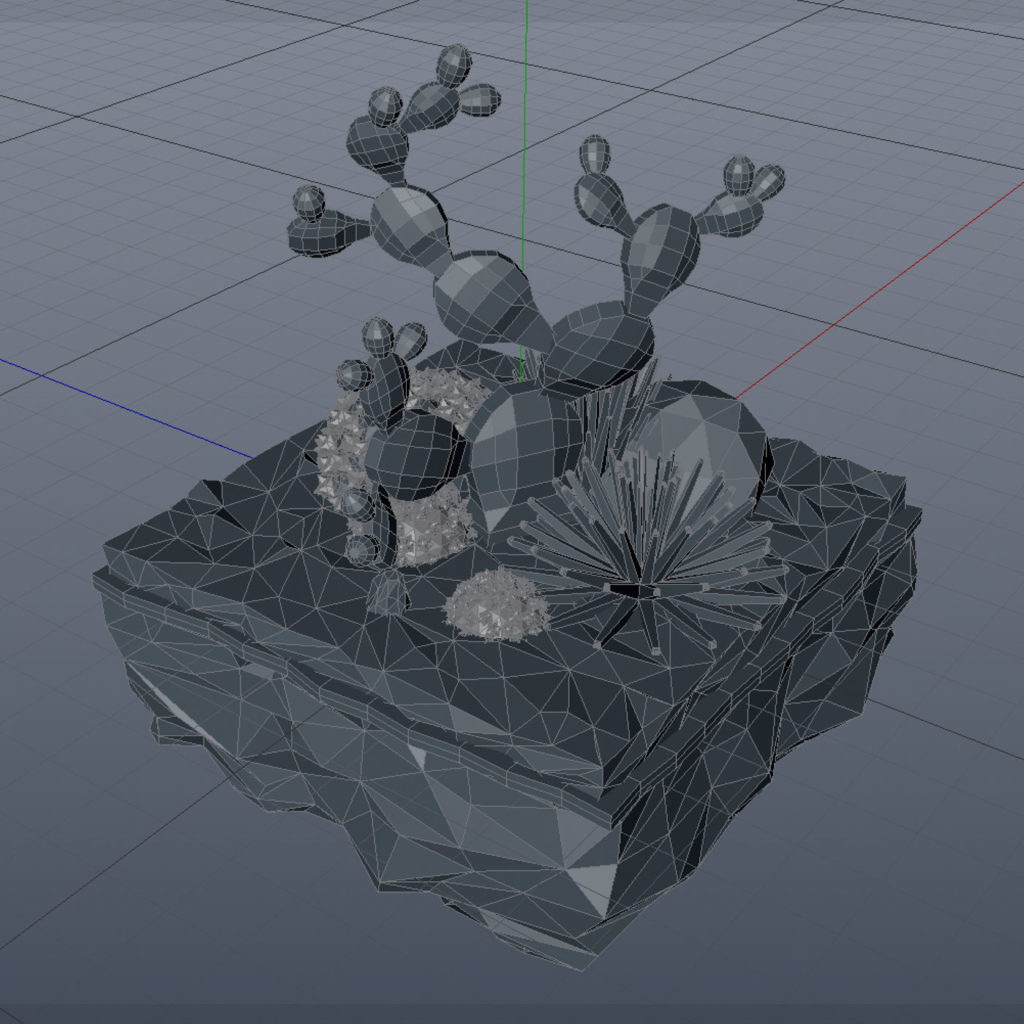Select the small spiny ball cactus
This screenshot has width=1024, height=1024.
[x=497, y=605]
